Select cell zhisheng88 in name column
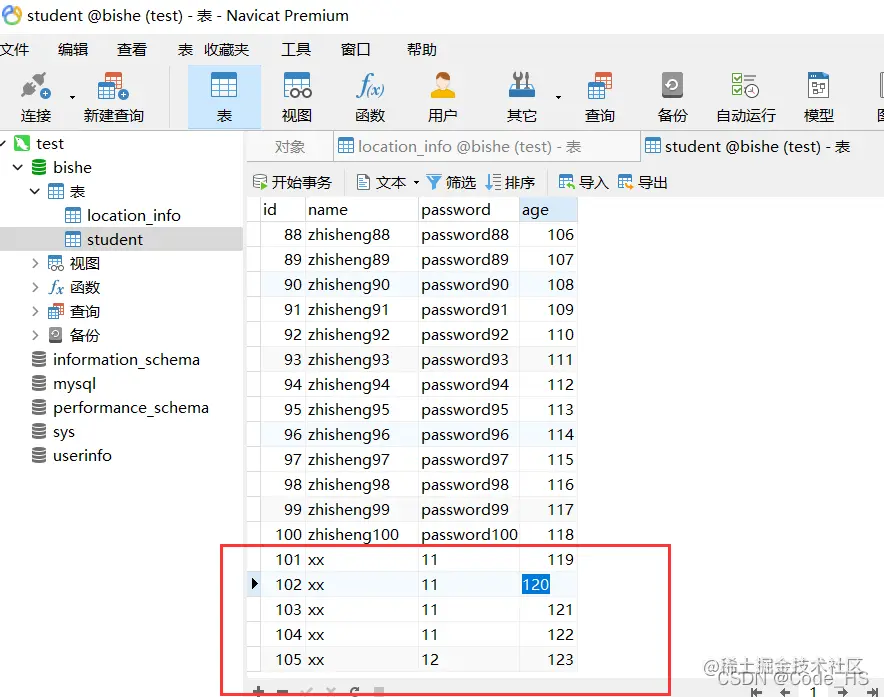The height and width of the screenshot is (697, 884). [x=362, y=235]
